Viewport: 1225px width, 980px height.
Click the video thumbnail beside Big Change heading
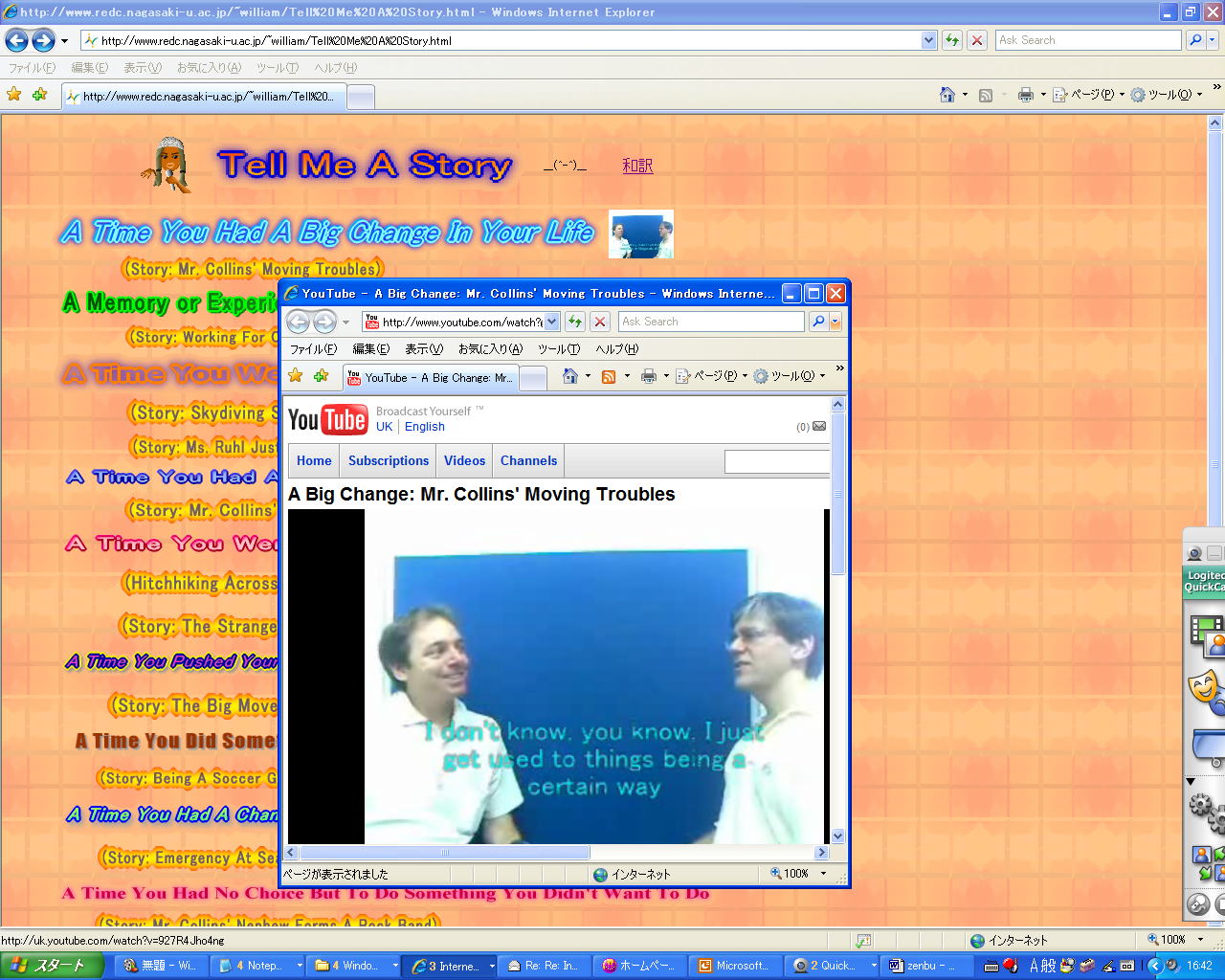[641, 234]
